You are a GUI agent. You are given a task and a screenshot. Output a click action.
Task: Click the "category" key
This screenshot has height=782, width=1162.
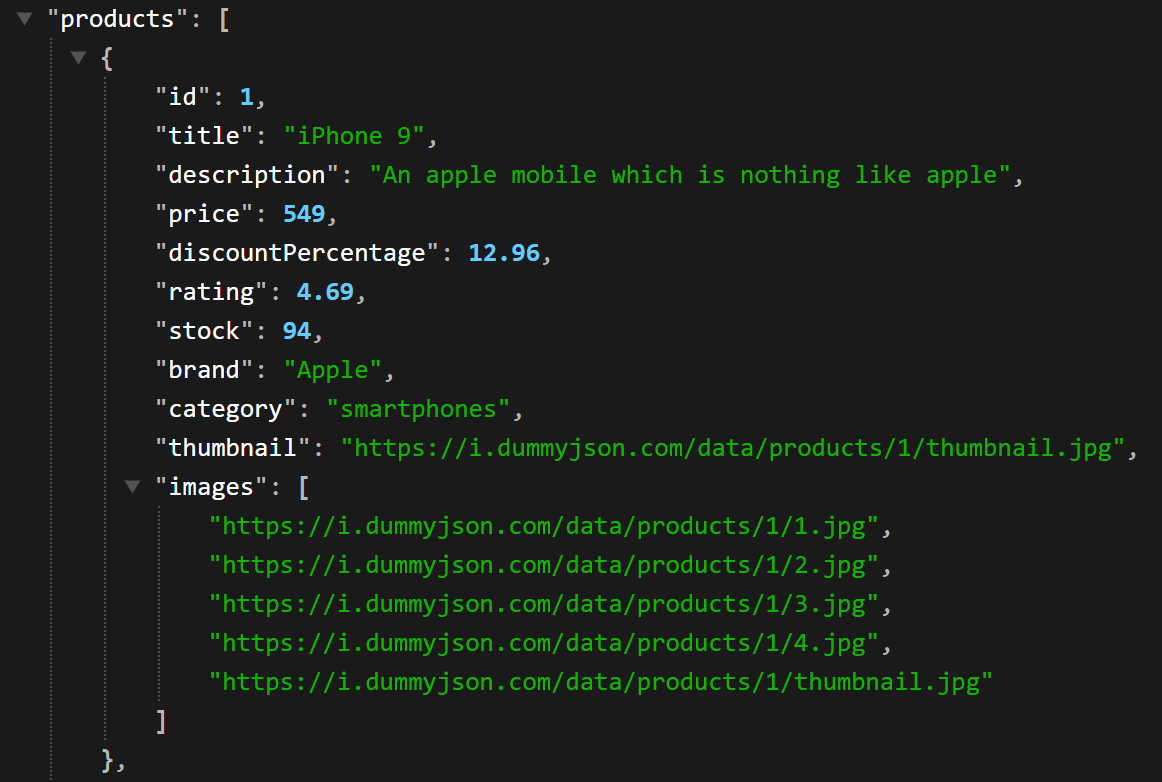(225, 409)
